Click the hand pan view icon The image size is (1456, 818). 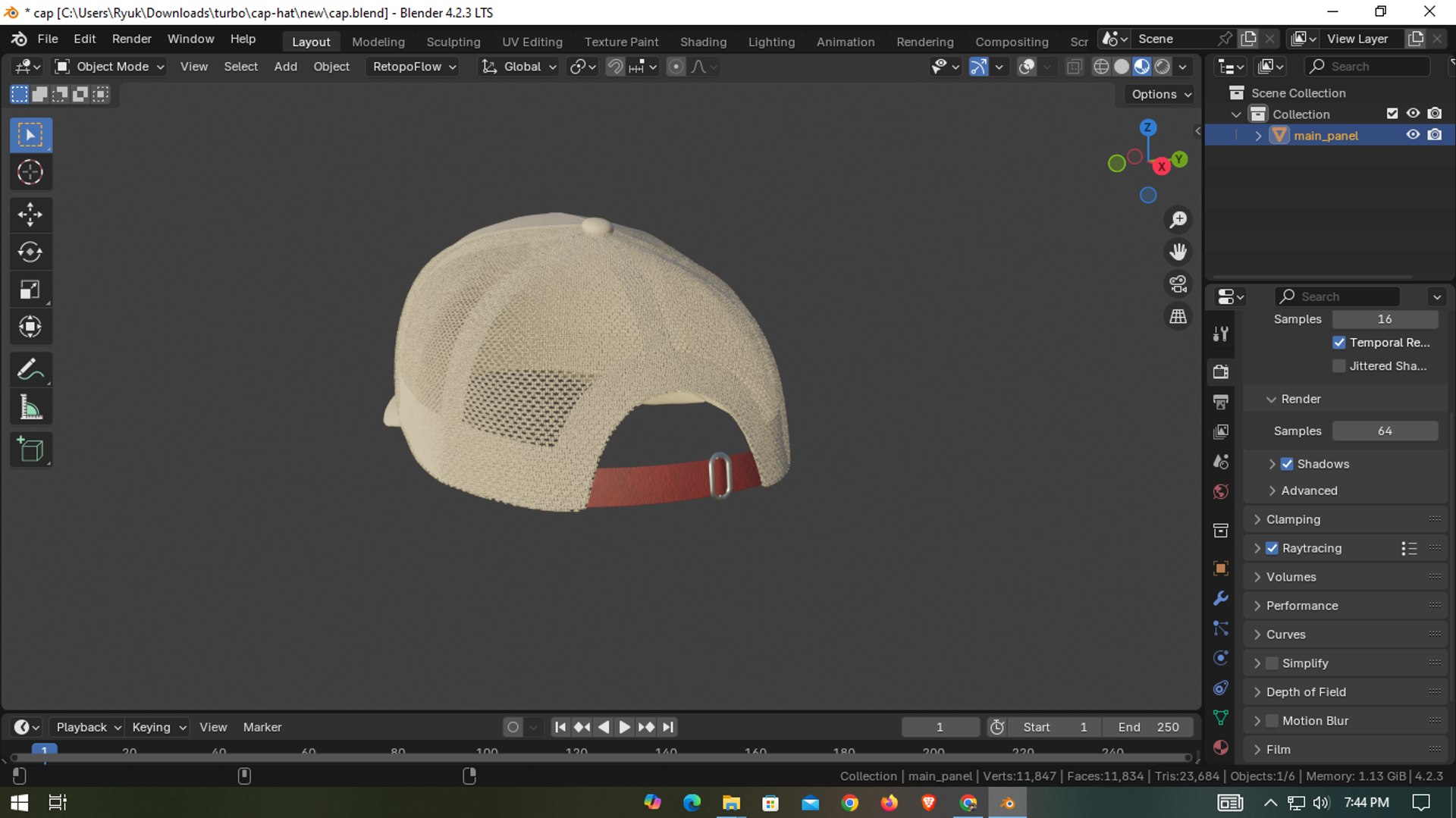click(x=1178, y=252)
